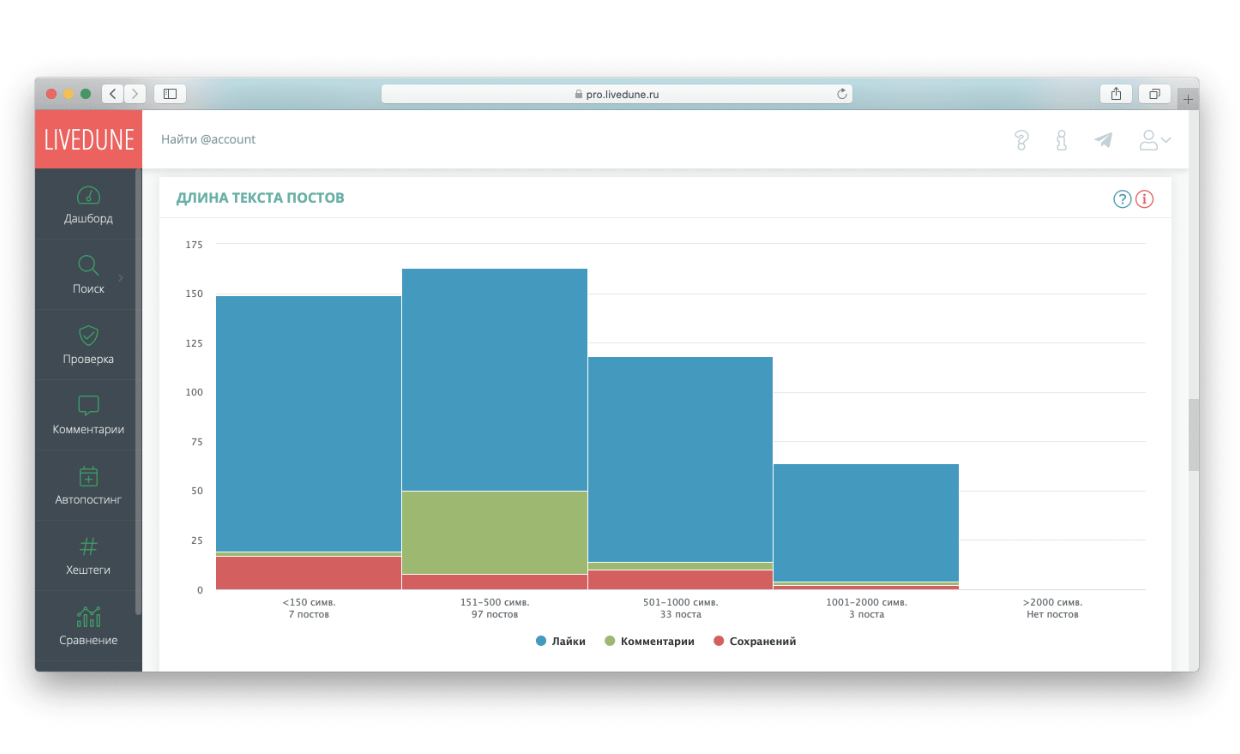Screen dimensions: 1240x754
Task: Open the Сравнение chart icon
Action: [x=88, y=617]
